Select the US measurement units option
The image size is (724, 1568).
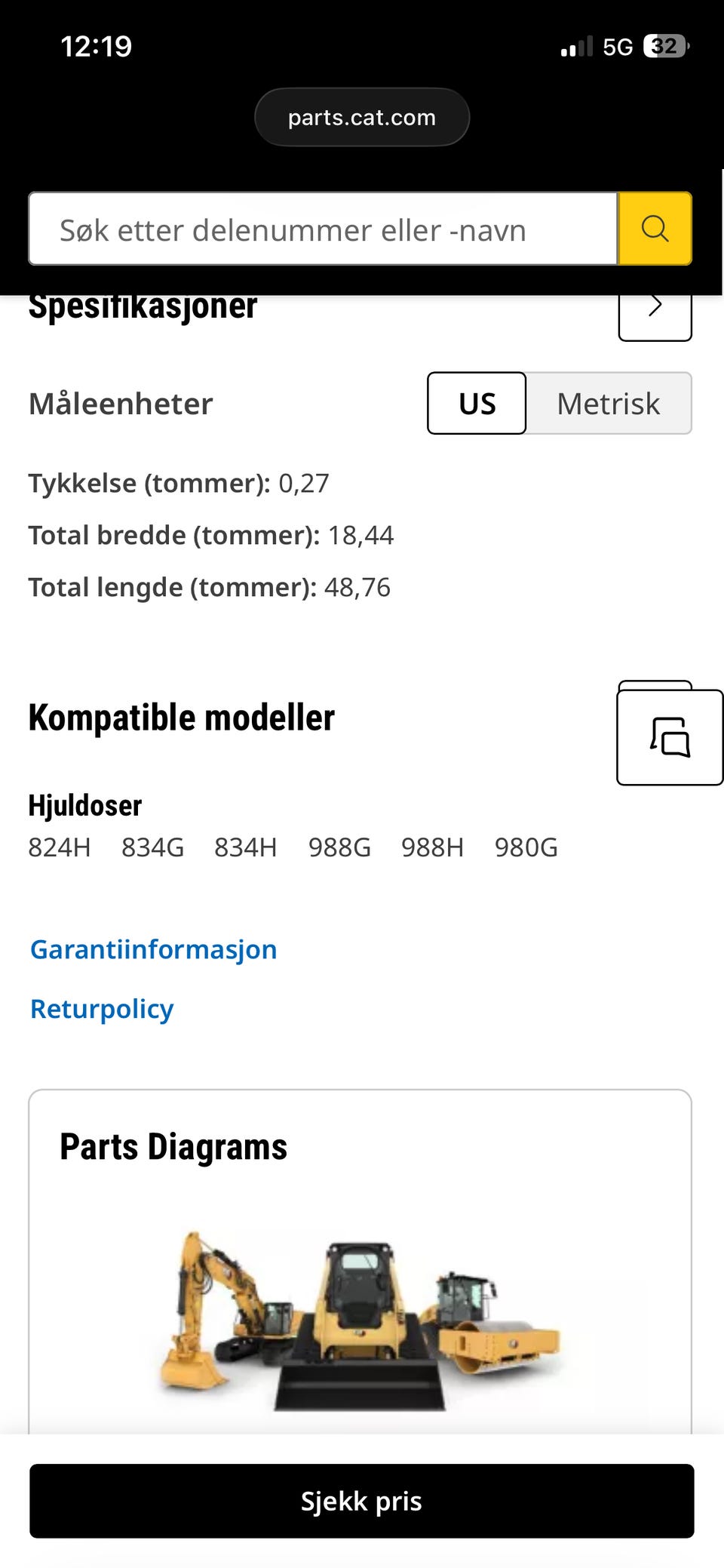[x=477, y=404]
